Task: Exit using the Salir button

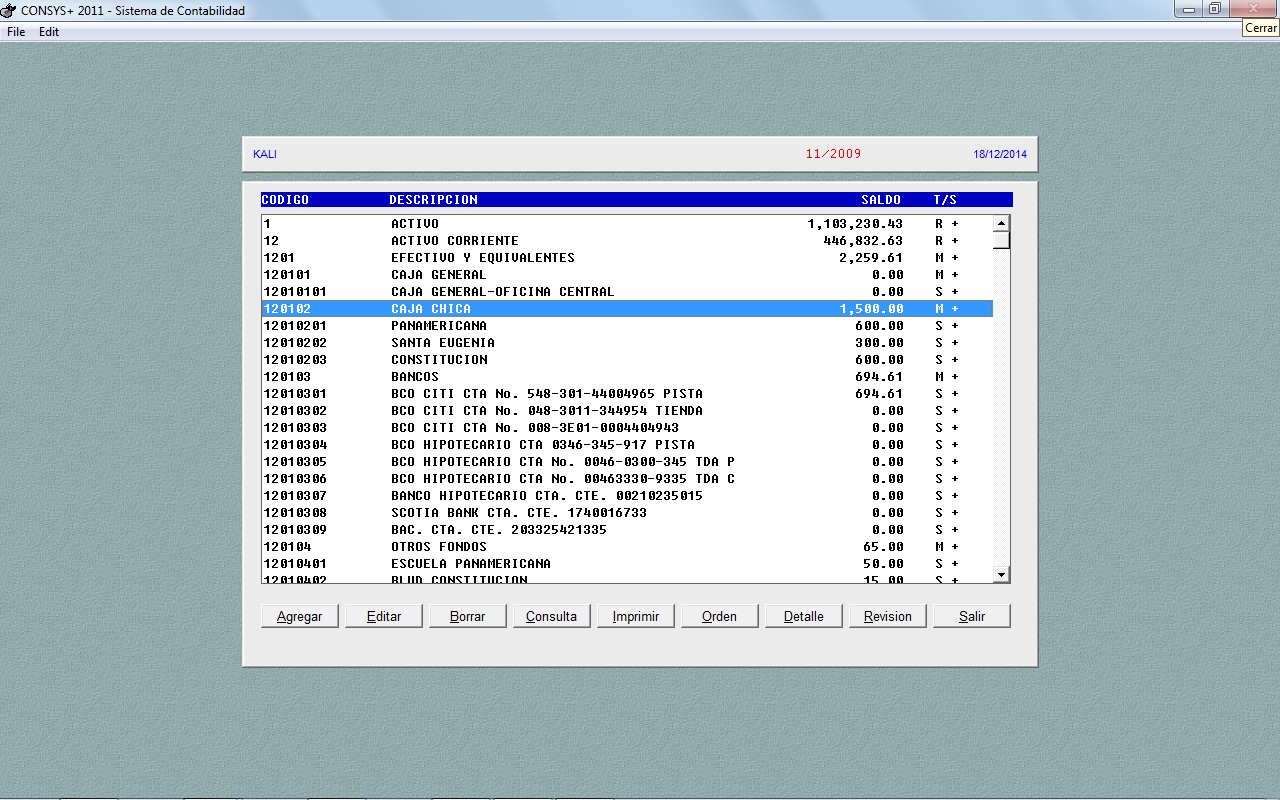Action: 971,616
